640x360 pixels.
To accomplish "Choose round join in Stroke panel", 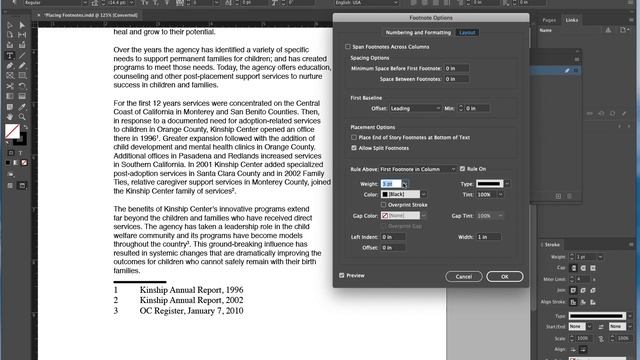I will pos(583,290).
